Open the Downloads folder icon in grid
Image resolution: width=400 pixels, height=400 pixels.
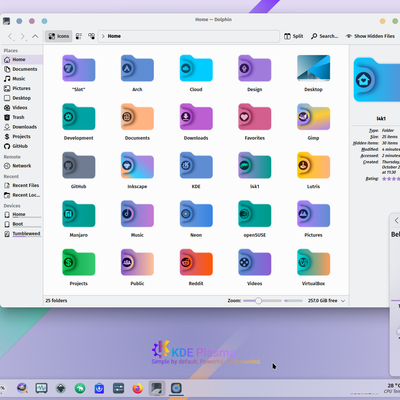click(196, 117)
